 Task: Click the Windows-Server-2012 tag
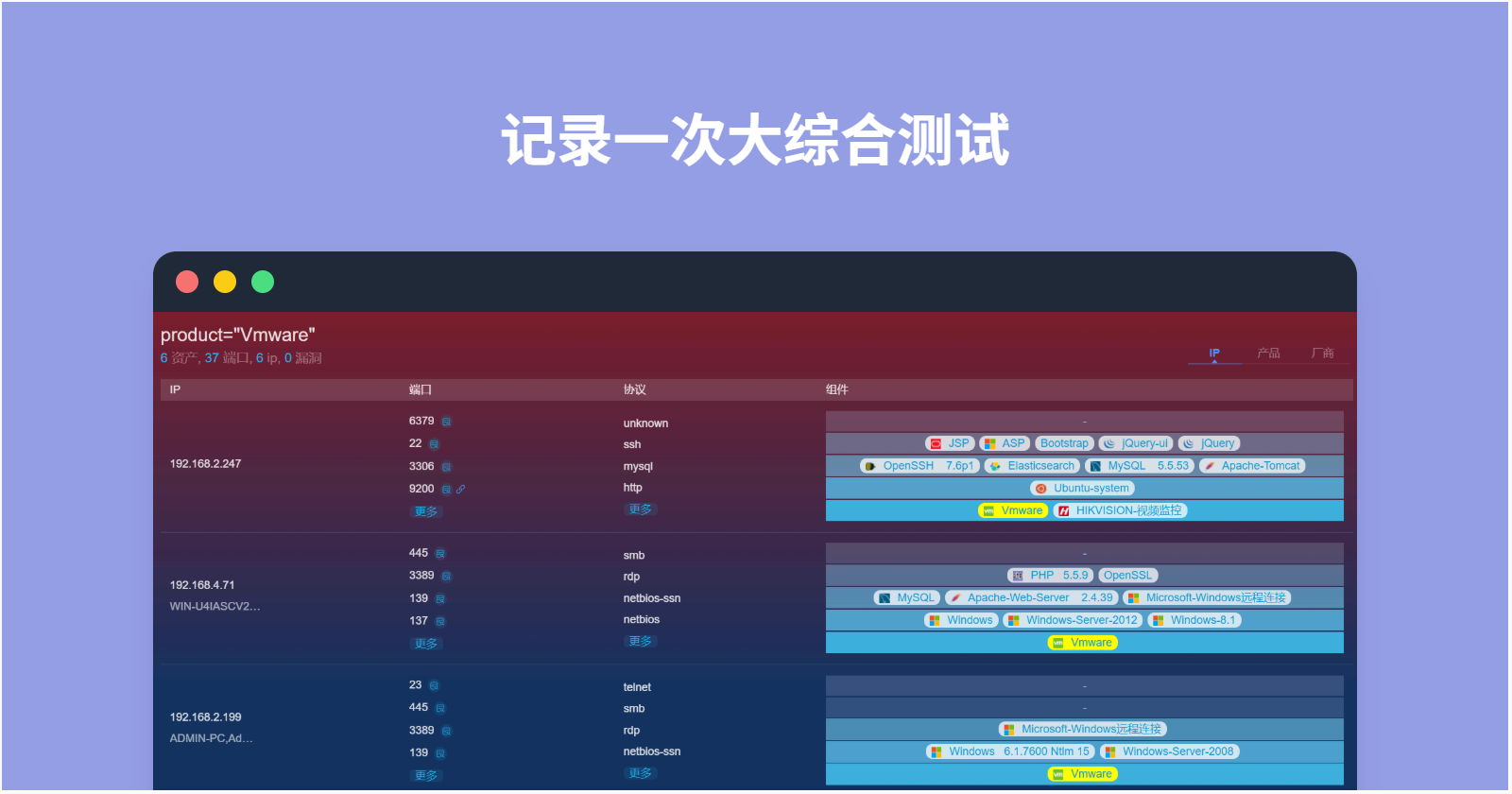[x=1073, y=621]
